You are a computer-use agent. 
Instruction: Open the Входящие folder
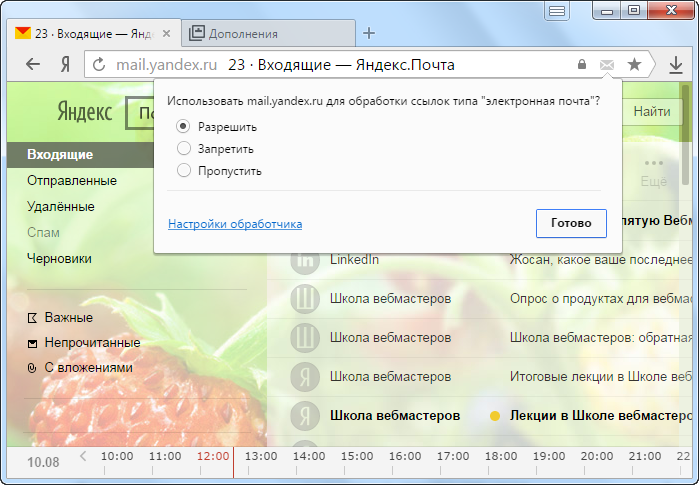[80, 155]
